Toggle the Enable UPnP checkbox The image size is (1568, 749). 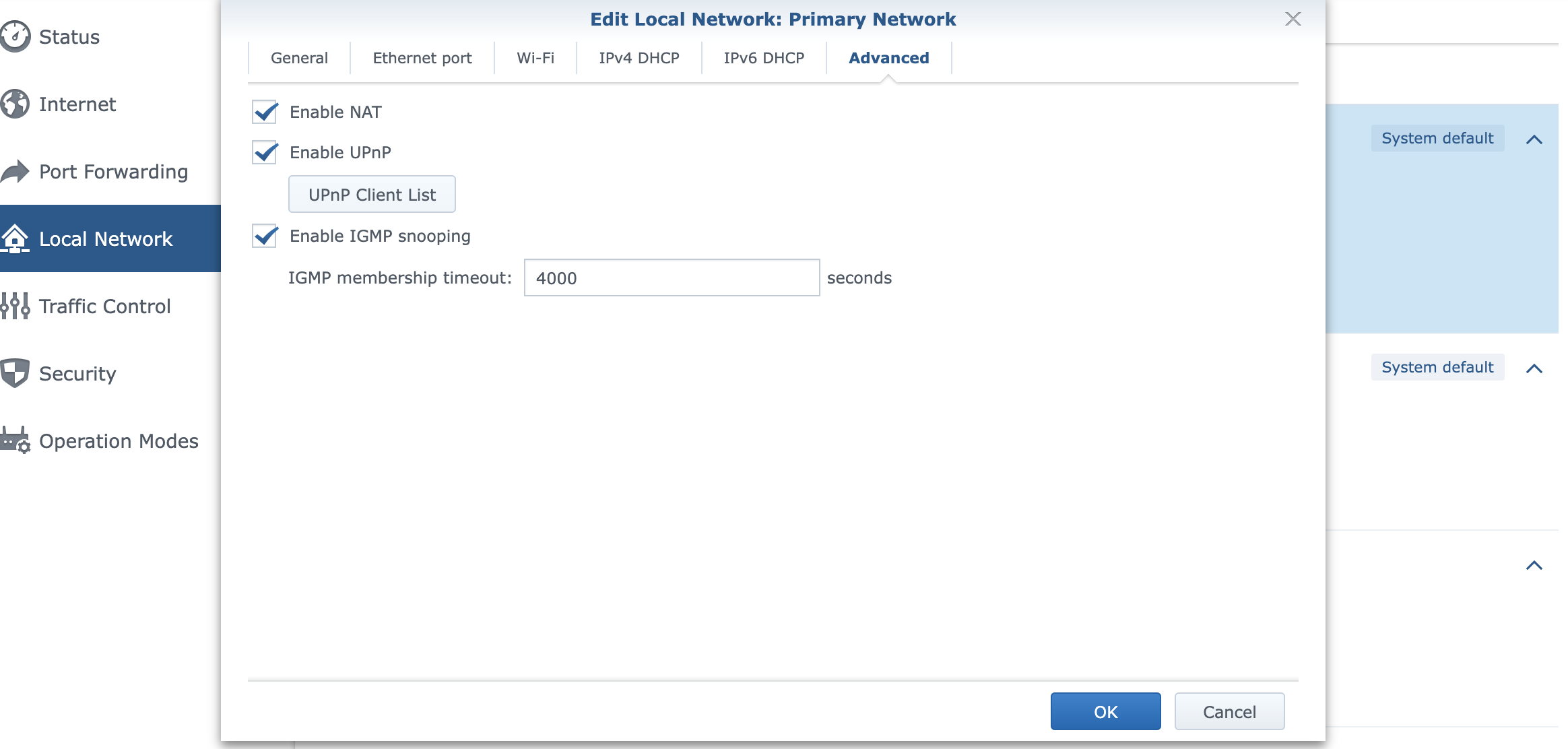265,152
